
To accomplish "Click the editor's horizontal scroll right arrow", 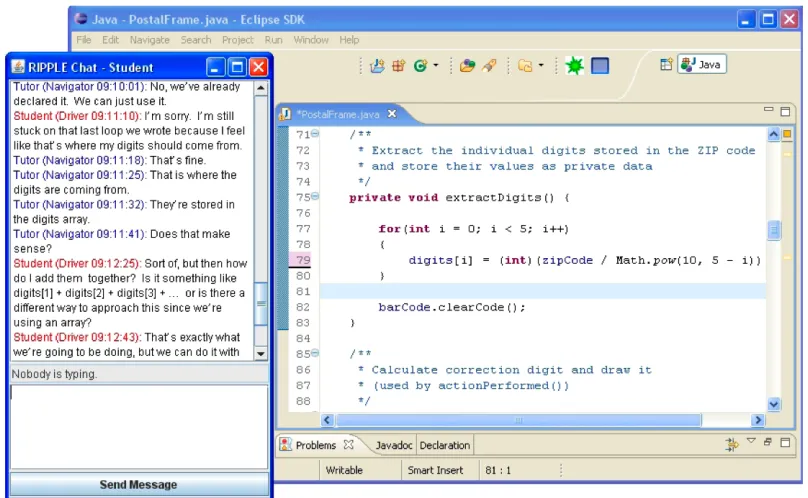I will click(758, 420).
